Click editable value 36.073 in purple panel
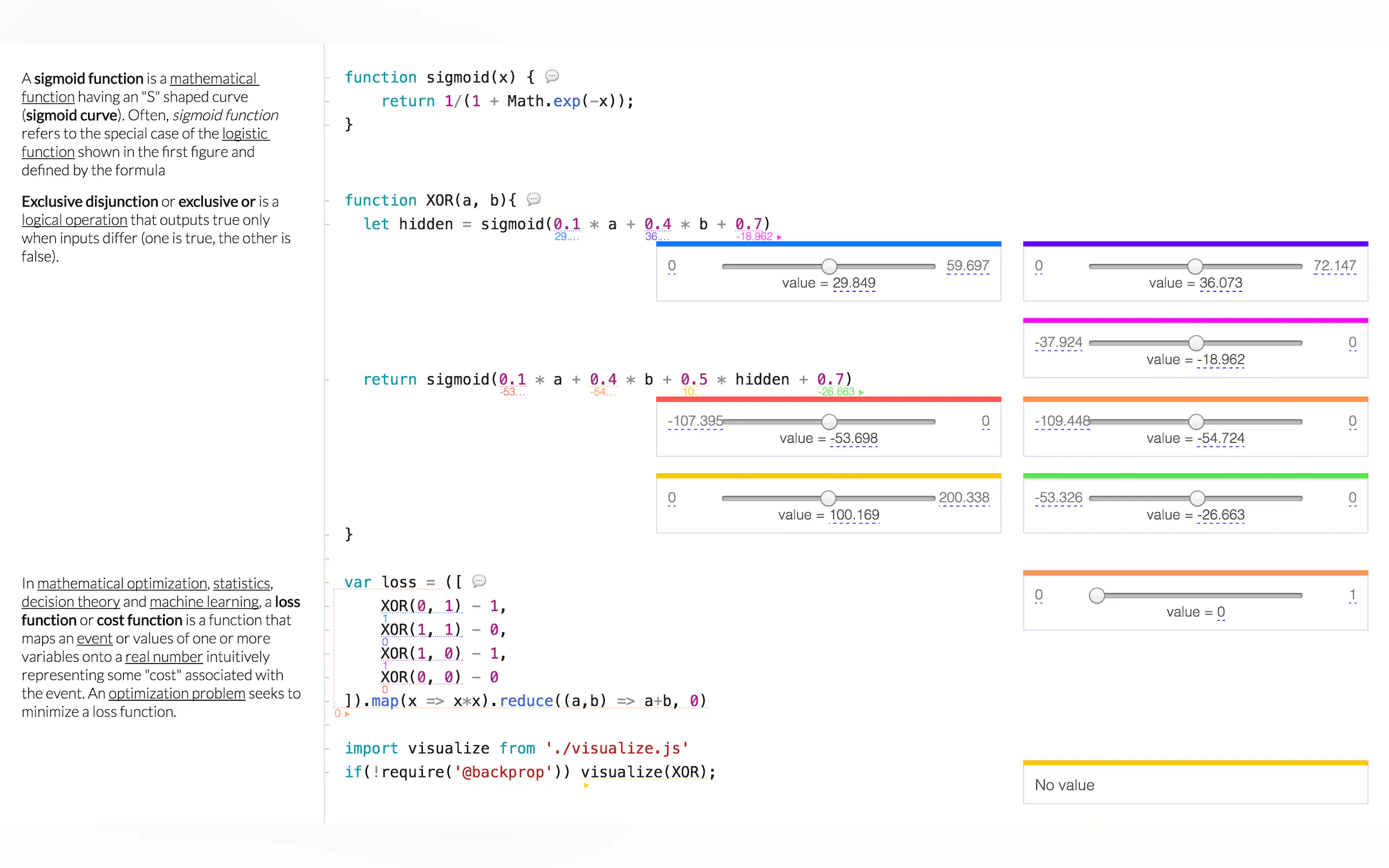Screen dimensions: 1389x868 (1220, 283)
